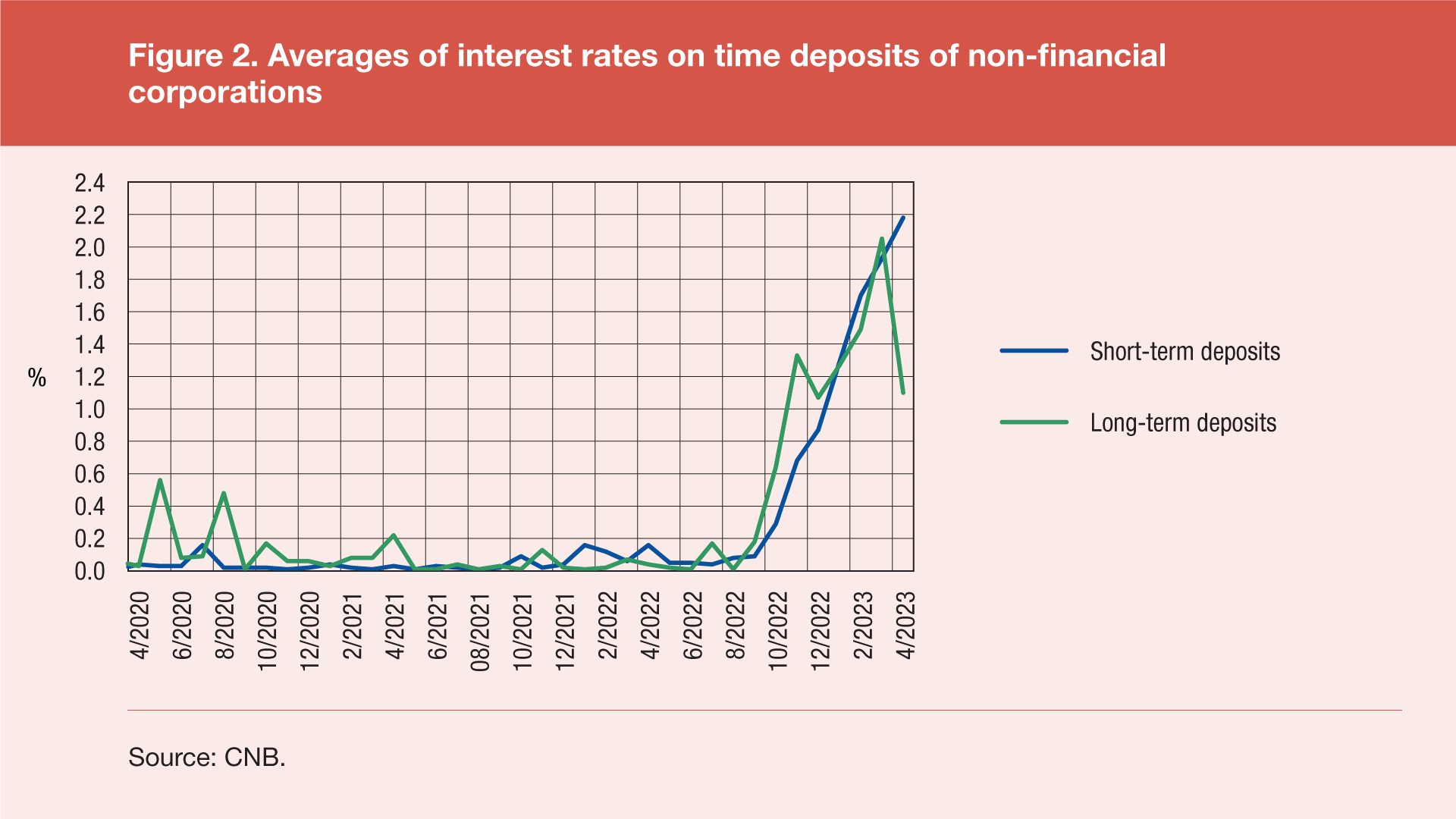Click the Figure 2 chart title
This screenshot has height=819, width=1456.
(646, 74)
